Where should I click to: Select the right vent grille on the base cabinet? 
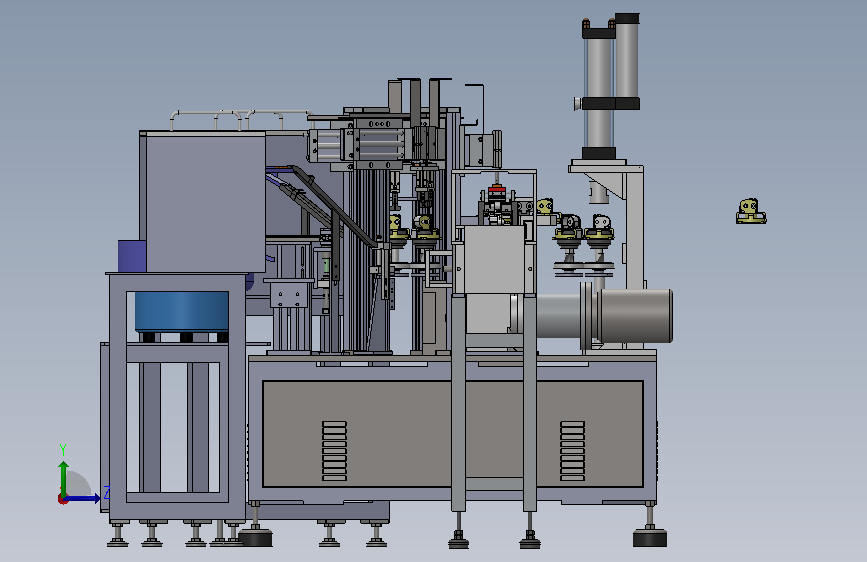click(x=572, y=451)
